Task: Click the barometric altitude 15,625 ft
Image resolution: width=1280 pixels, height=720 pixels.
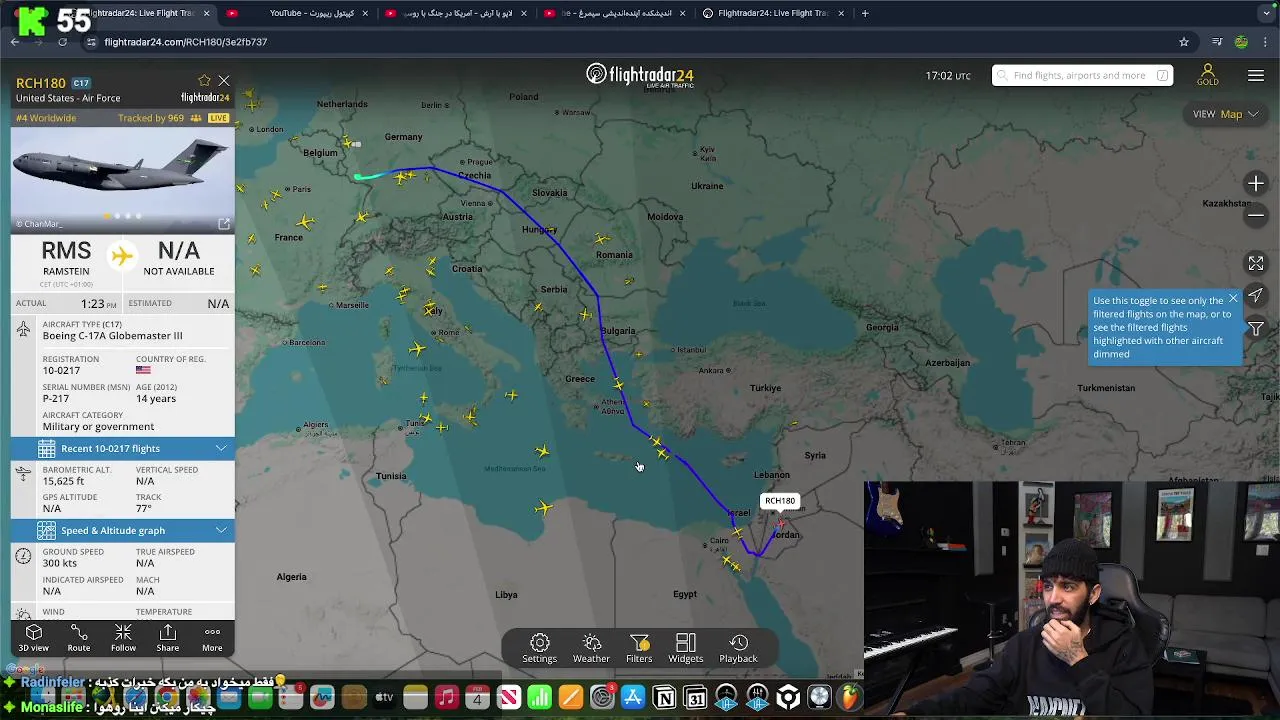Action: (63, 481)
